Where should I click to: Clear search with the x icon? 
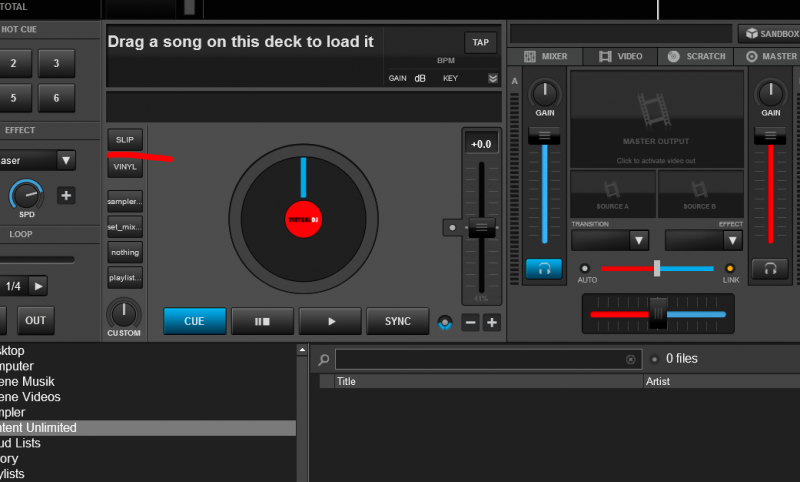click(x=631, y=360)
